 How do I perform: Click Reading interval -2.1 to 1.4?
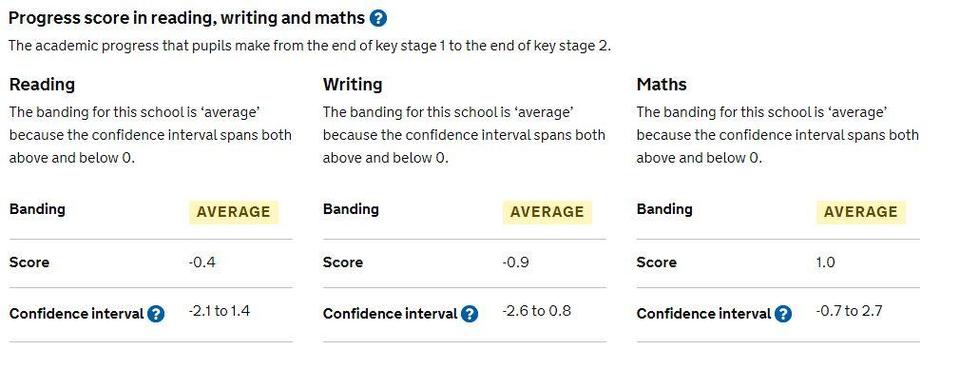(219, 311)
